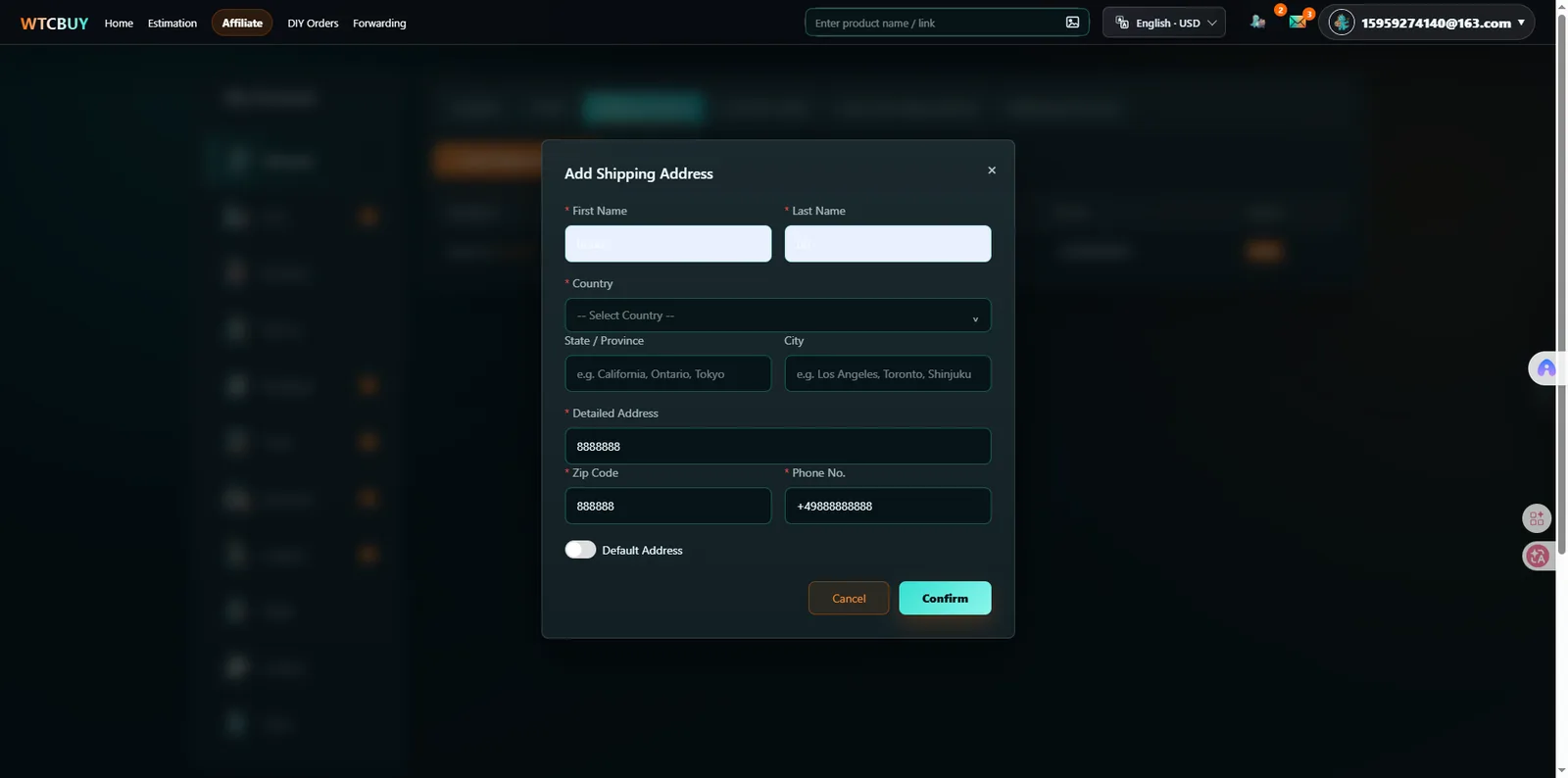Open the floating purple assistant icon
Viewport: 1568px width, 778px height.
(x=1545, y=368)
